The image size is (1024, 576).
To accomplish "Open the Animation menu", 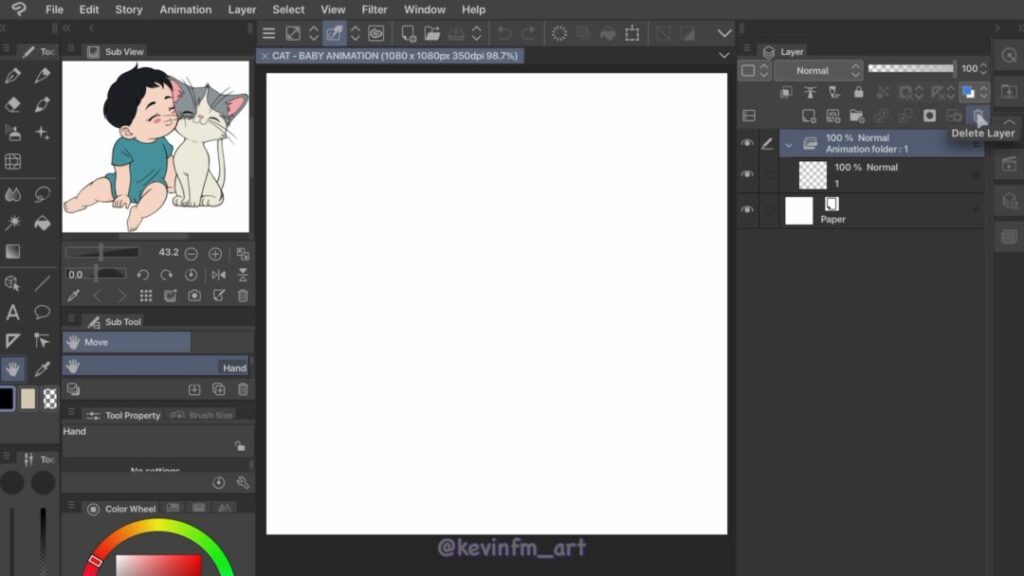I will [185, 10].
